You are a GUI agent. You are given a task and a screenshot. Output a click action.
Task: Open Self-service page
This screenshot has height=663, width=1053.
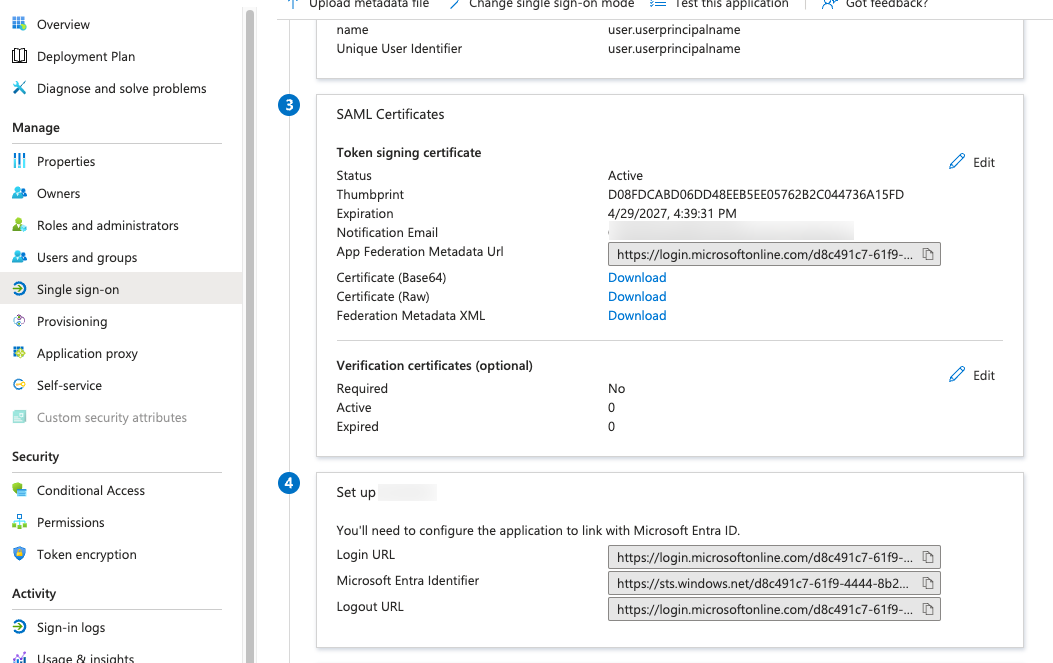pos(69,386)
